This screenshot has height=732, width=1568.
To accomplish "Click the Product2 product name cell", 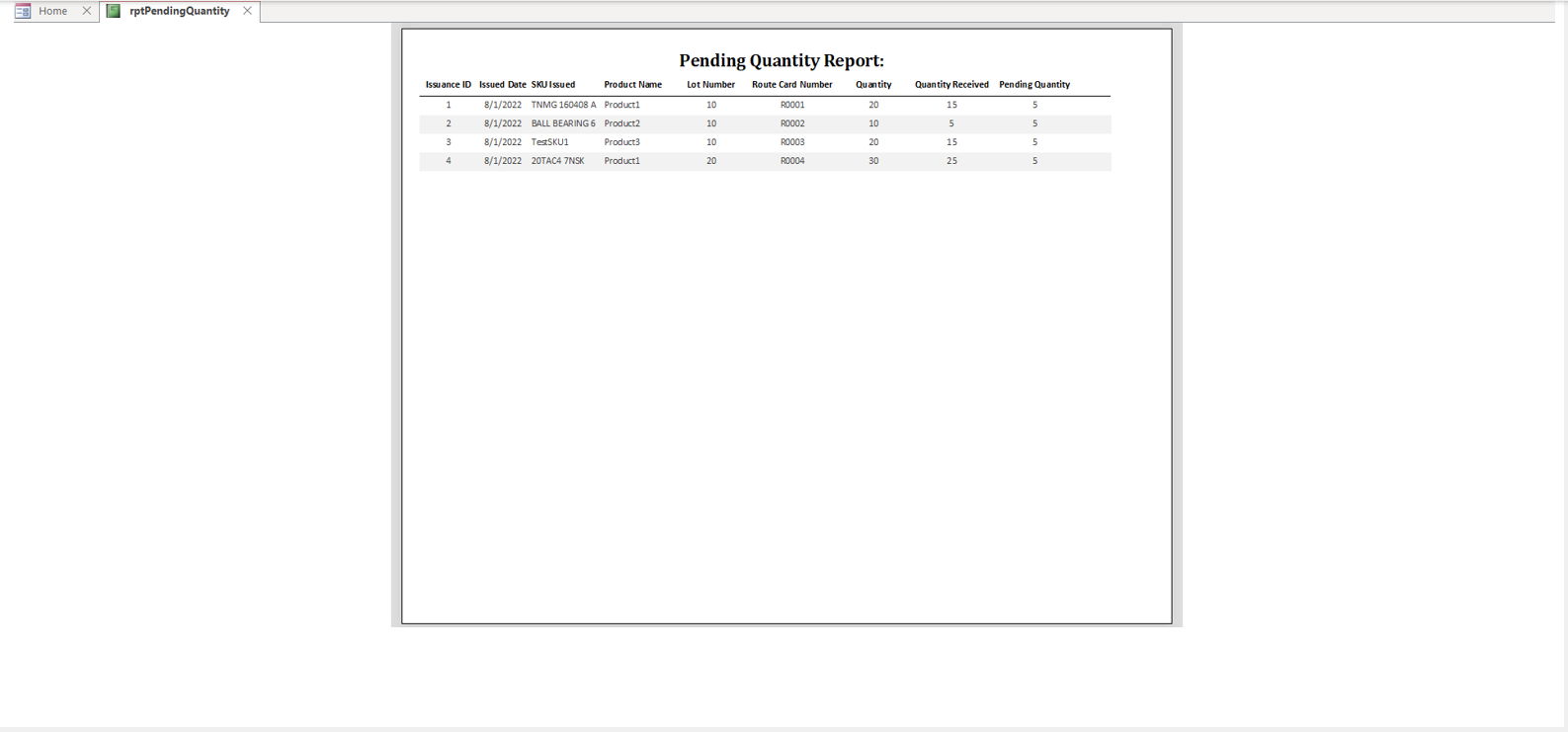I will coord(621,123).
